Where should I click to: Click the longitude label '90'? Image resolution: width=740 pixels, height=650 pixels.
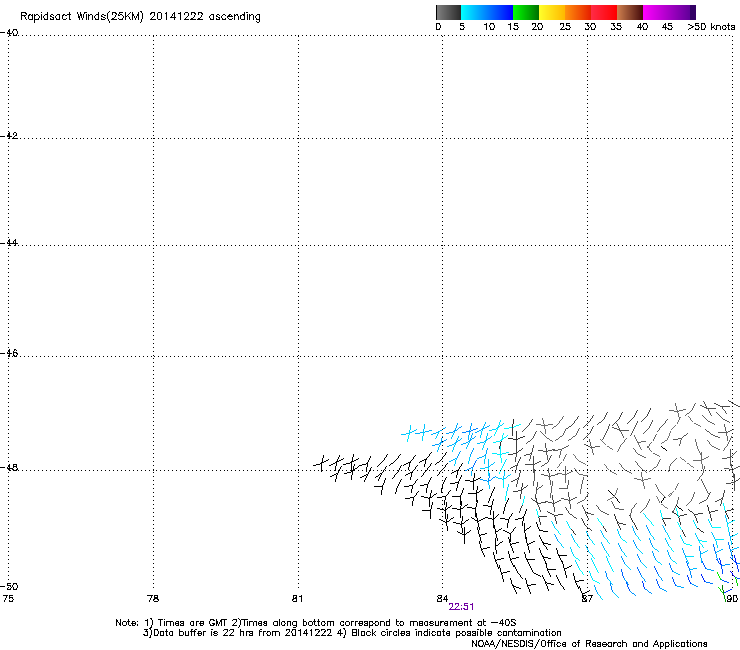click(x=732, y=599)
